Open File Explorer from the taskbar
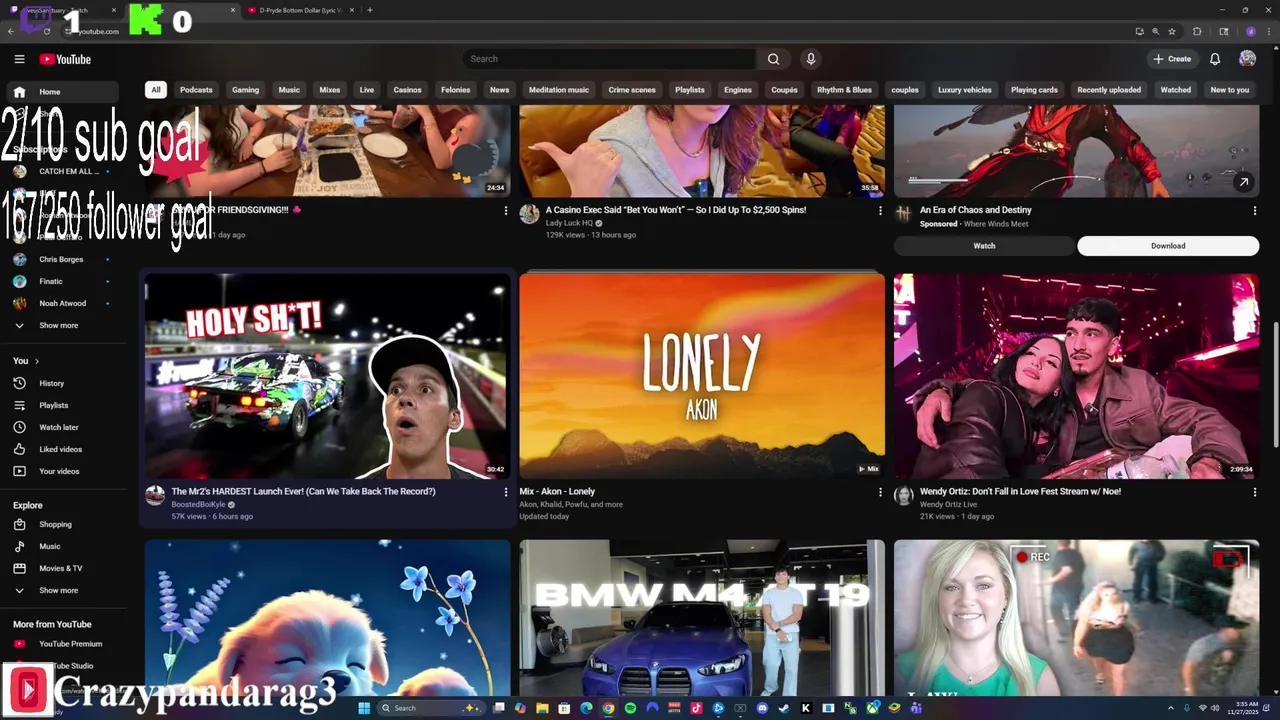This screenshot has height=720, width=1280. tap(542, 708)
